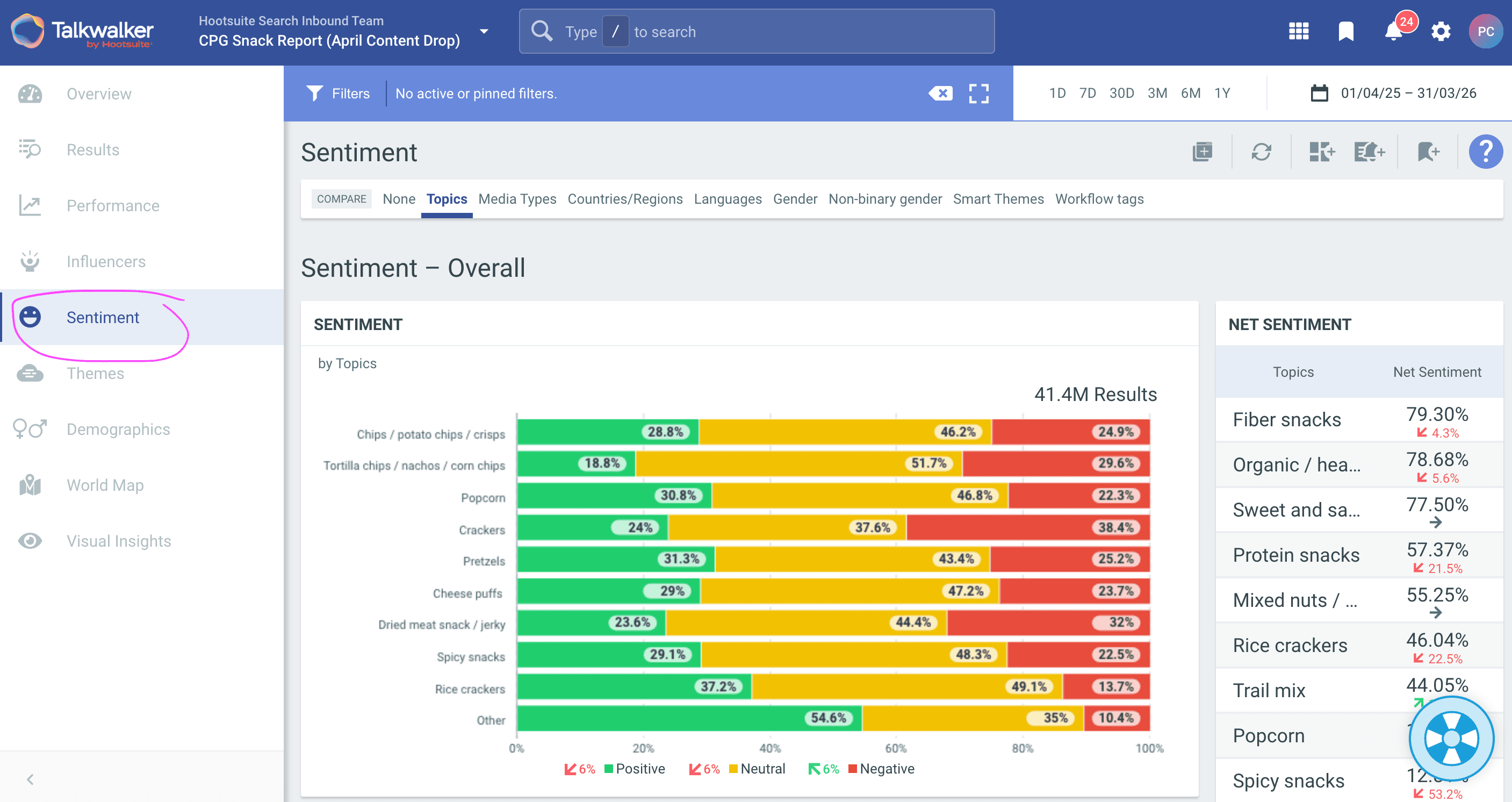Open Themes in the sidebar
The image size is (1512, 802).
click(x=95, y=374)
